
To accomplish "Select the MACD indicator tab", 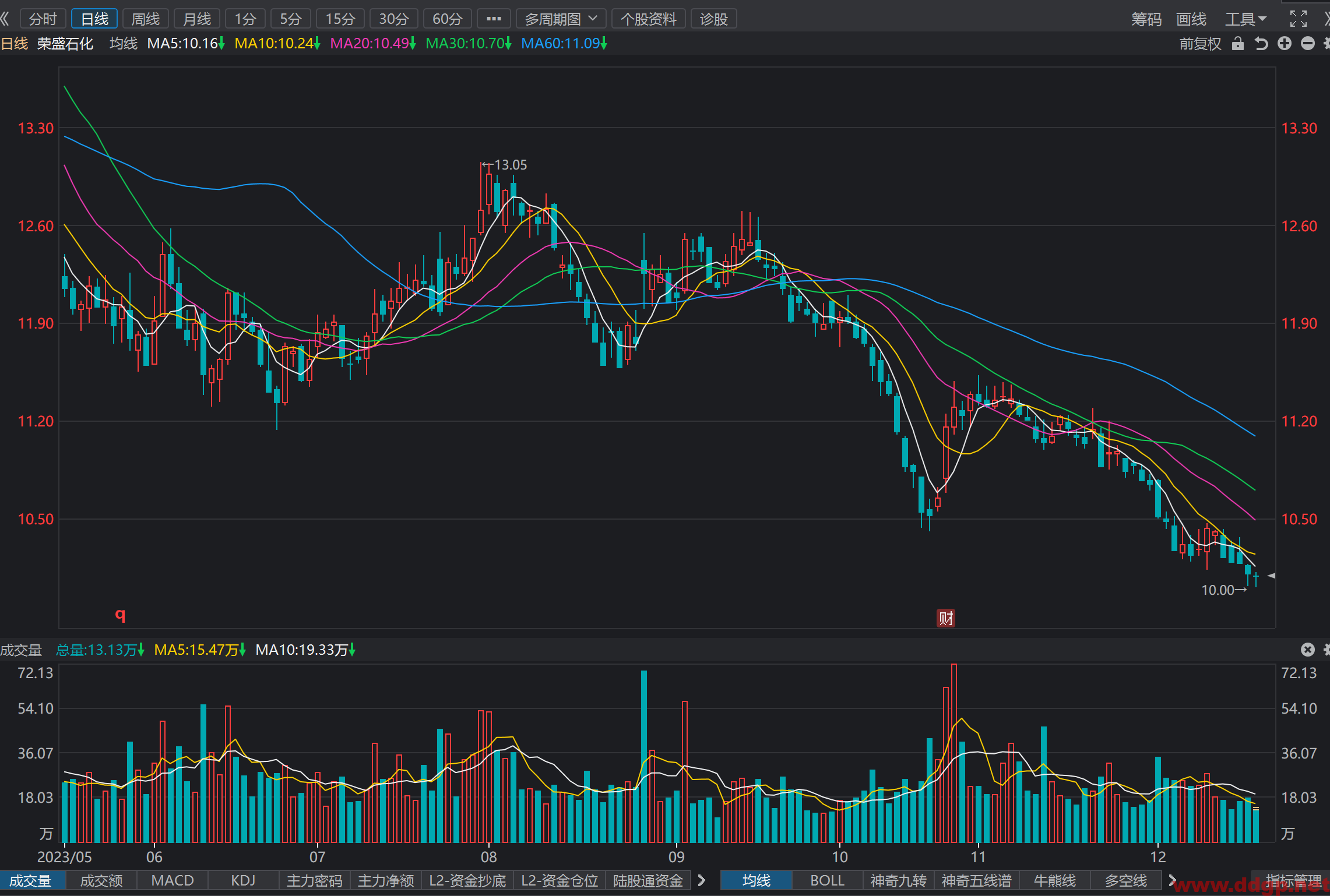I will point(172,880).
